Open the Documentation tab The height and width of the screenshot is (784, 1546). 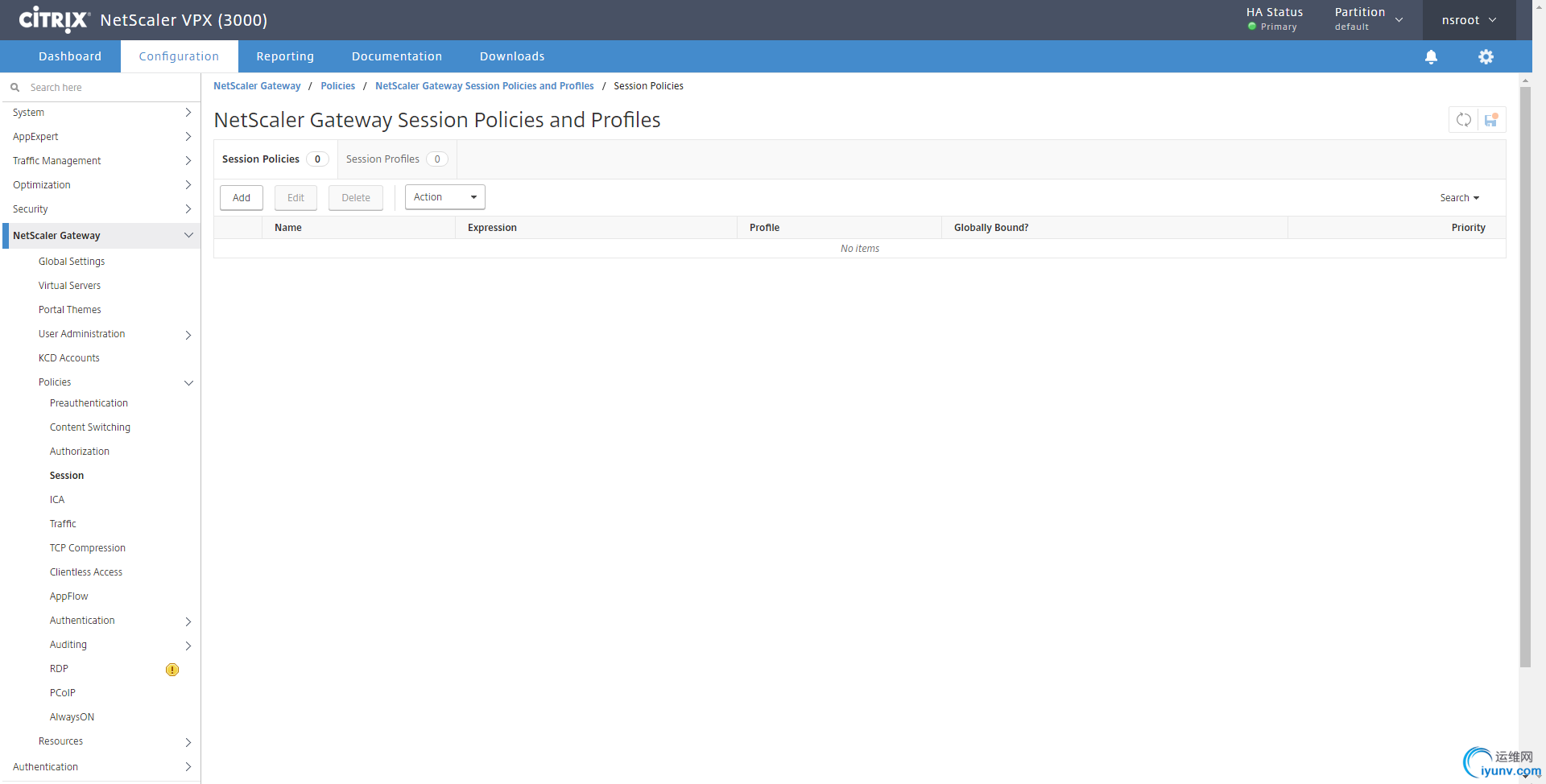pyautogui.click(x=397, y=56)
